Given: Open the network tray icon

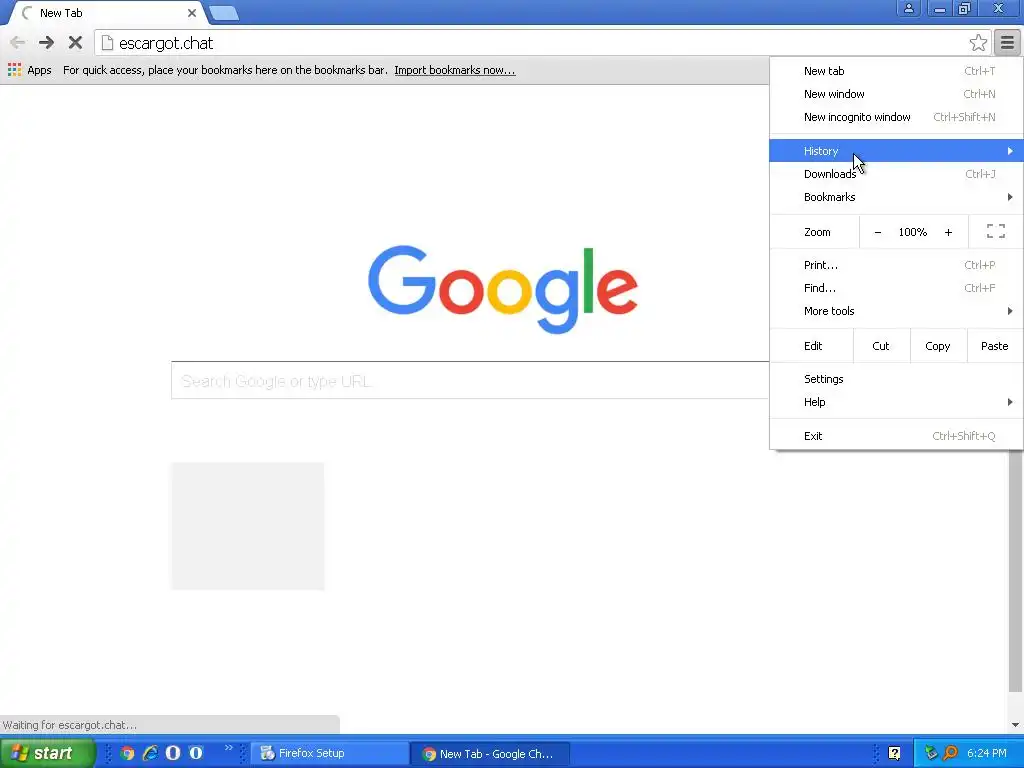Looking at the screenshot, I should 931,753.
